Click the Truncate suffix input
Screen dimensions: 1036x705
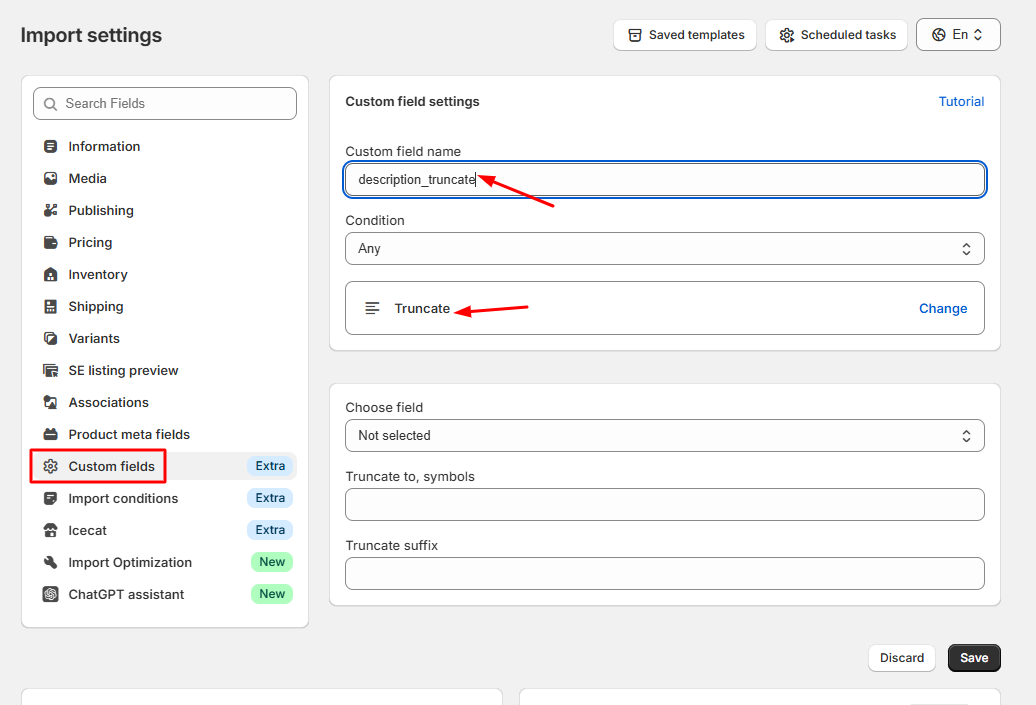[x=665, y=574]
